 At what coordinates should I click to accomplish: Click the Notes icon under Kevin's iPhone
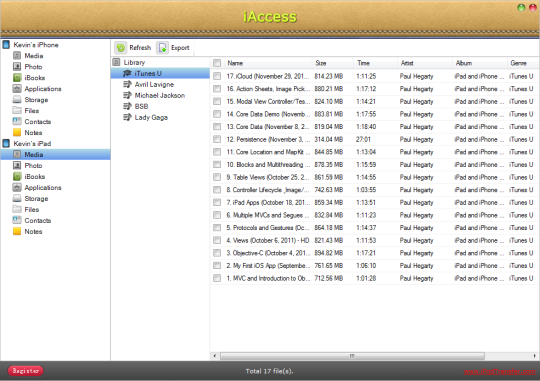click(x=17, y=132)
